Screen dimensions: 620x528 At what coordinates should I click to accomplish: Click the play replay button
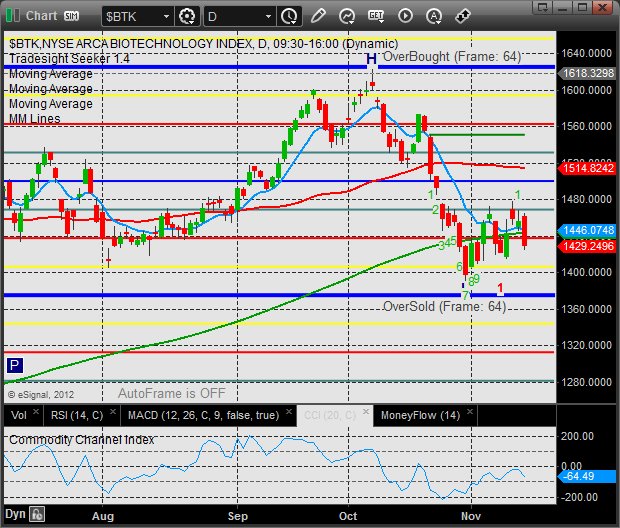[x=405, y=16]
